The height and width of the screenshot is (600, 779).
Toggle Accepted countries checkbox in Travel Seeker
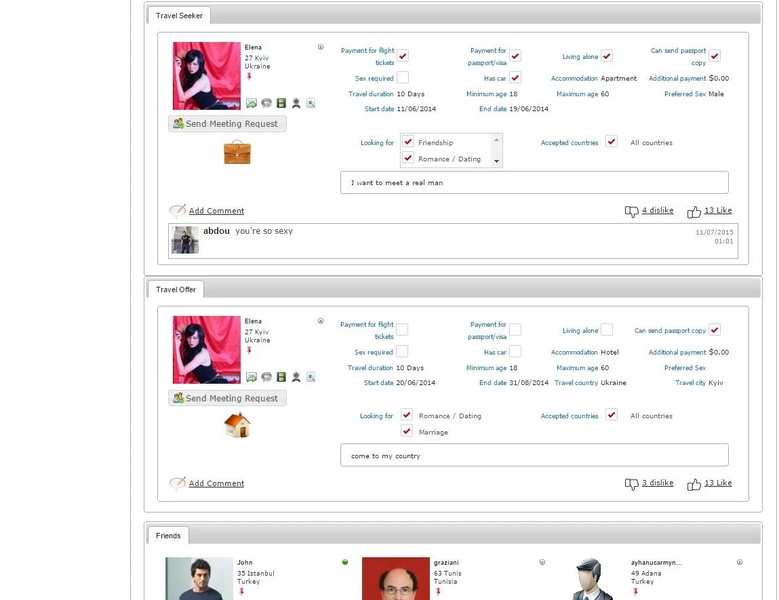(x=611, y=142)
